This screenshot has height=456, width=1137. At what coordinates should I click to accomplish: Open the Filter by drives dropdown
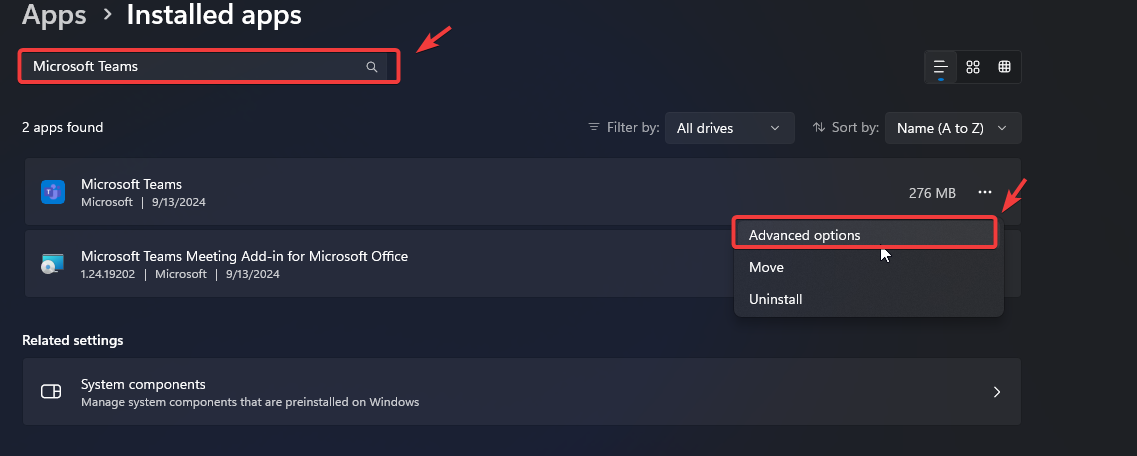(x=729, y=128)
